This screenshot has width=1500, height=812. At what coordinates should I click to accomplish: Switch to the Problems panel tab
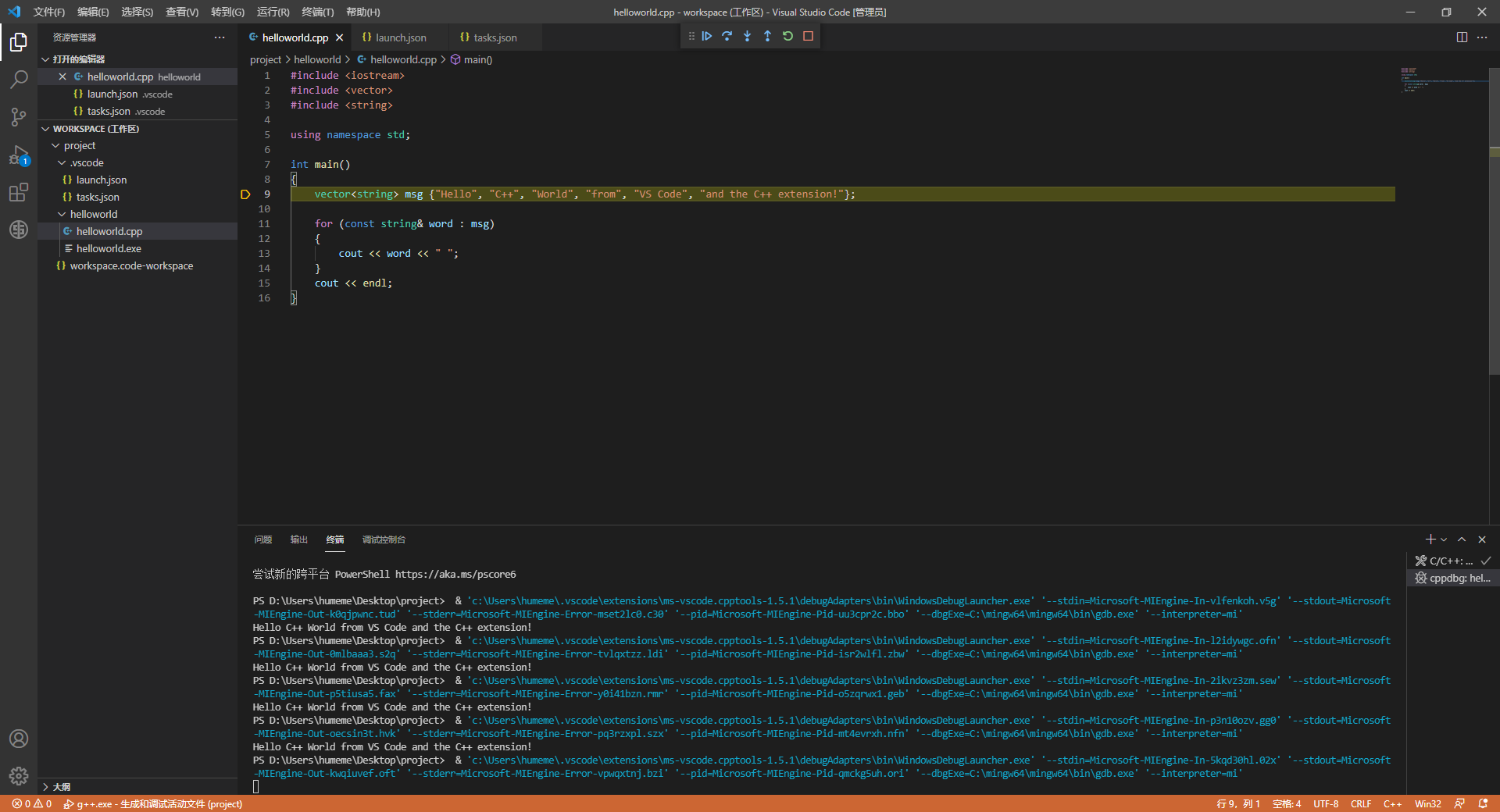263,540
